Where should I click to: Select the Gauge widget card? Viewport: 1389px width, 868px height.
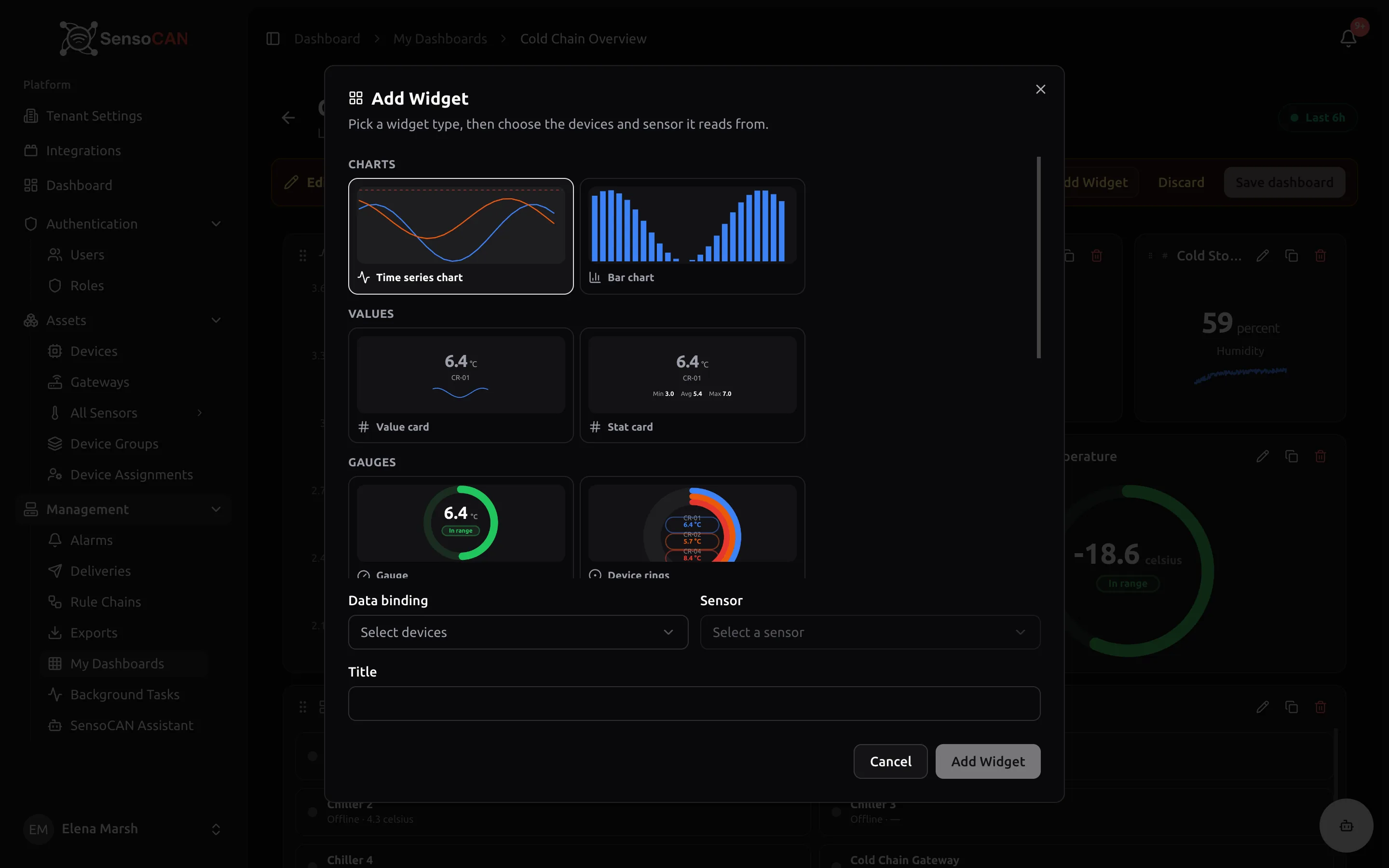tap(460, 527)
